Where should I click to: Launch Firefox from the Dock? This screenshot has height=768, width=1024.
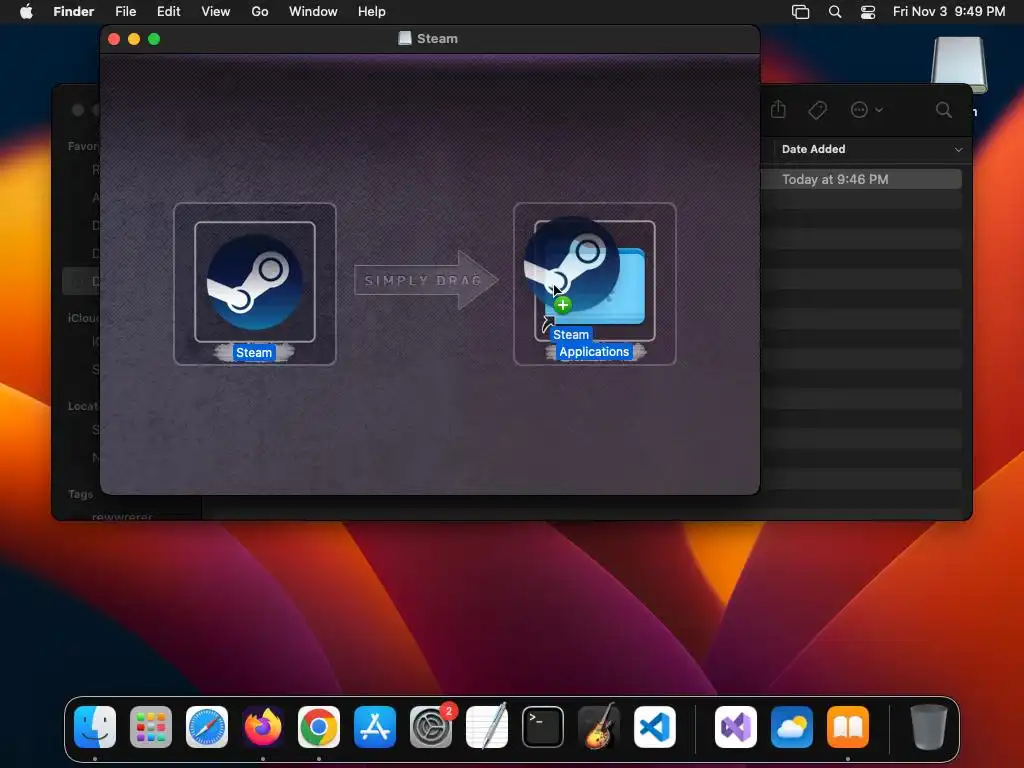click(x=263, y=727)
